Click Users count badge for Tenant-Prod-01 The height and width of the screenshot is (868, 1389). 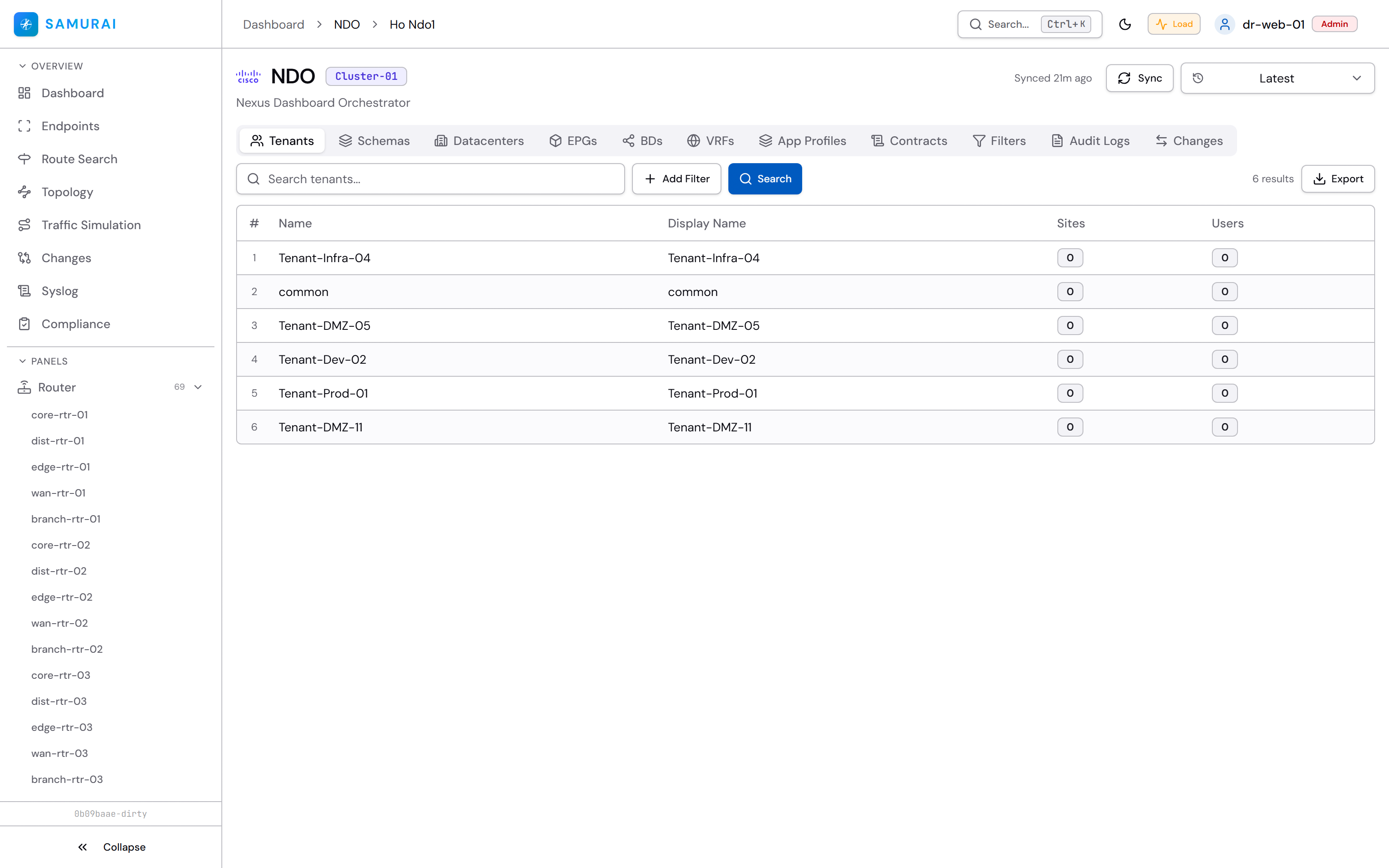(x=1225, y=393)
